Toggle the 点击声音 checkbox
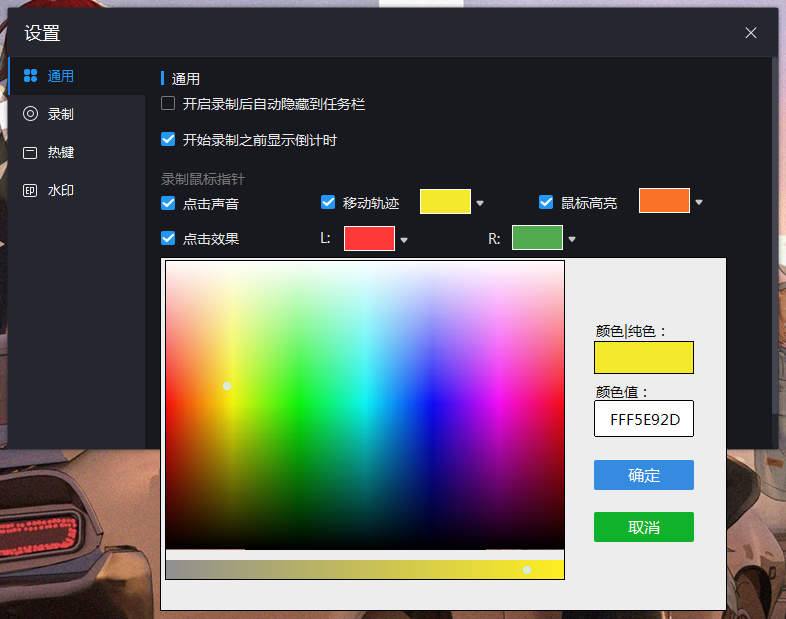The height and width of the screenshot is (619, 786). coord(168,203)
